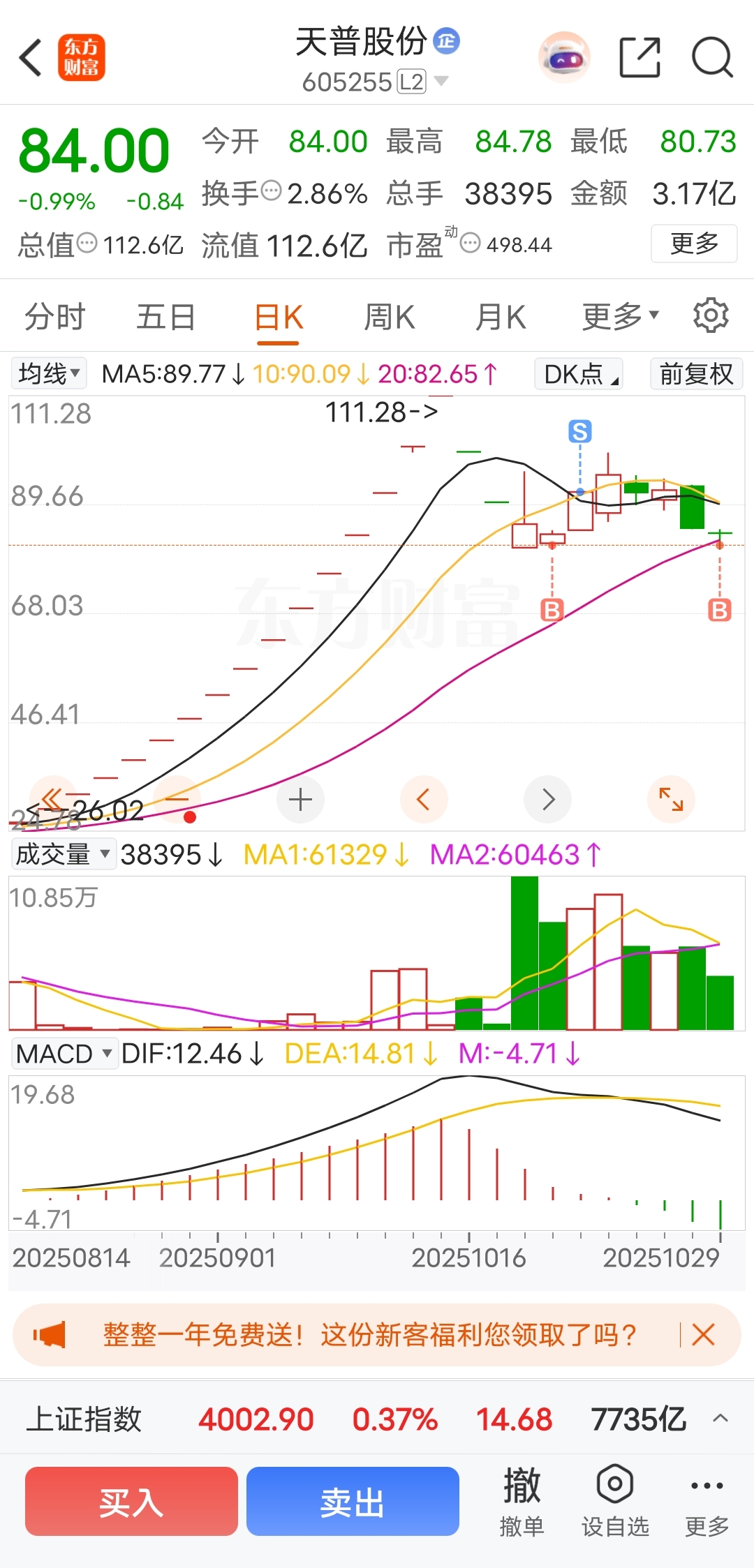Tap the rightmost B buy marker

coord(720,610)
